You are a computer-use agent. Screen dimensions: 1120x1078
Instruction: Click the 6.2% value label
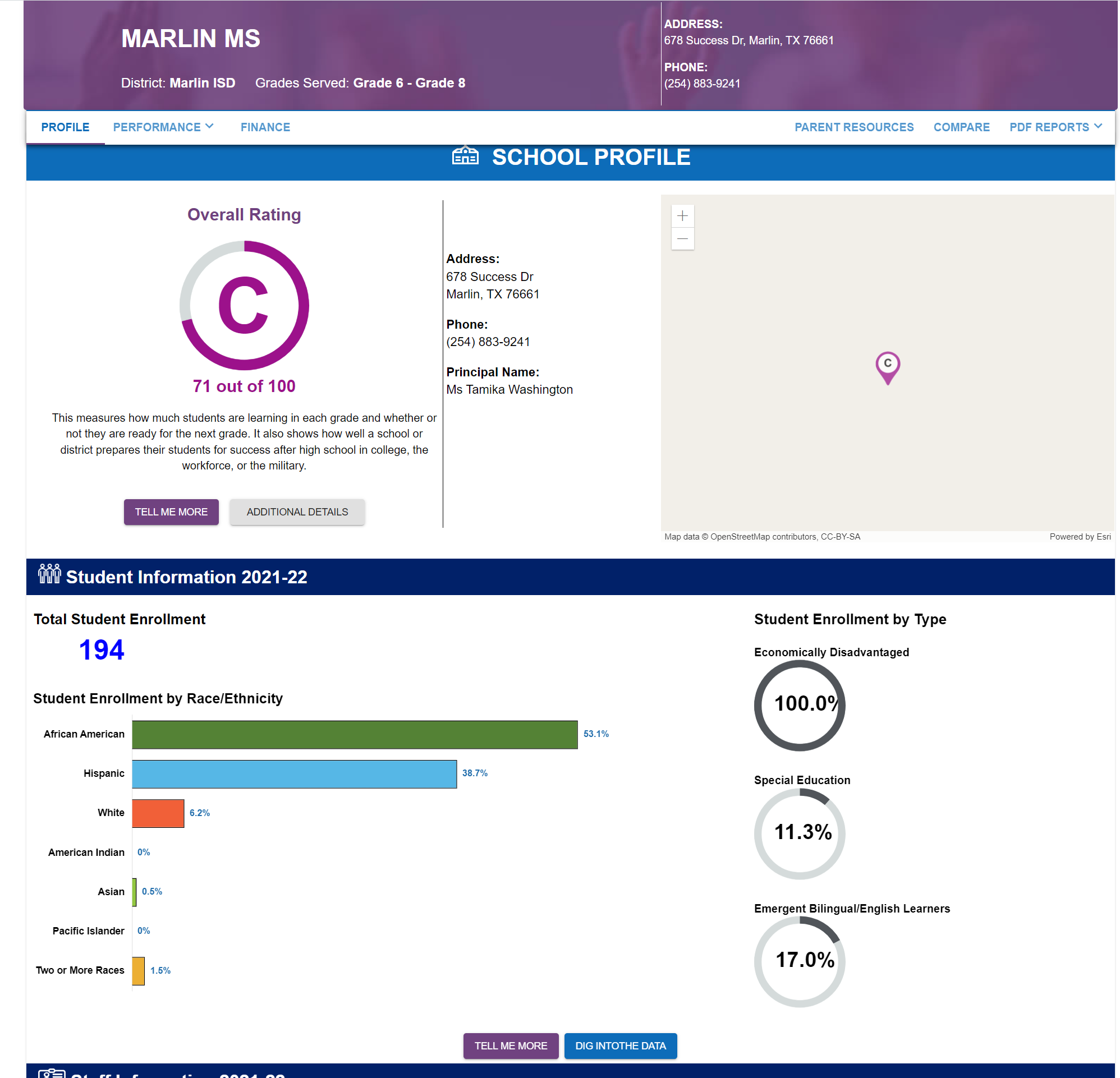[x=199, y=813]
